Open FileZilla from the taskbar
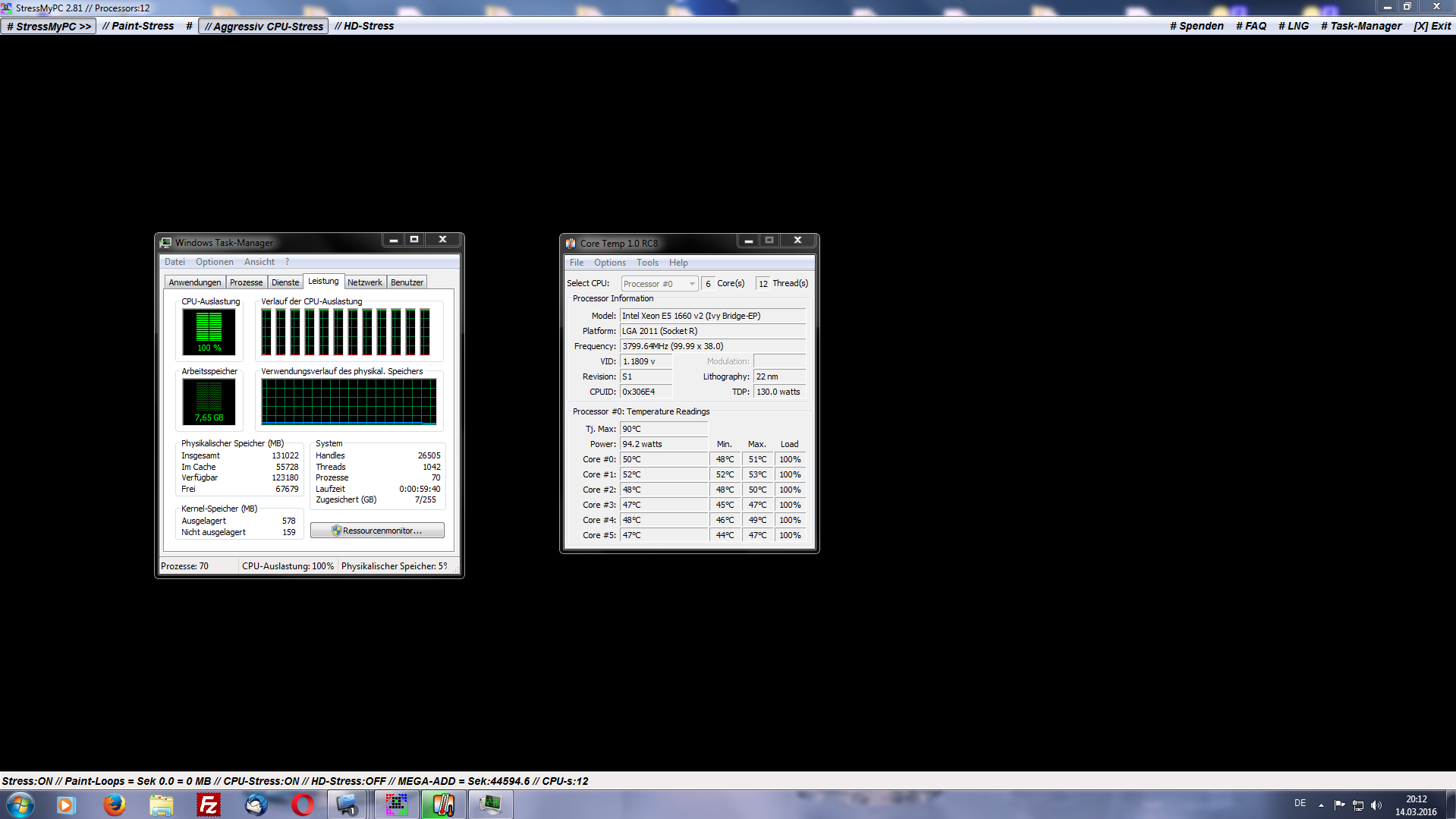 tap(209, 805)
